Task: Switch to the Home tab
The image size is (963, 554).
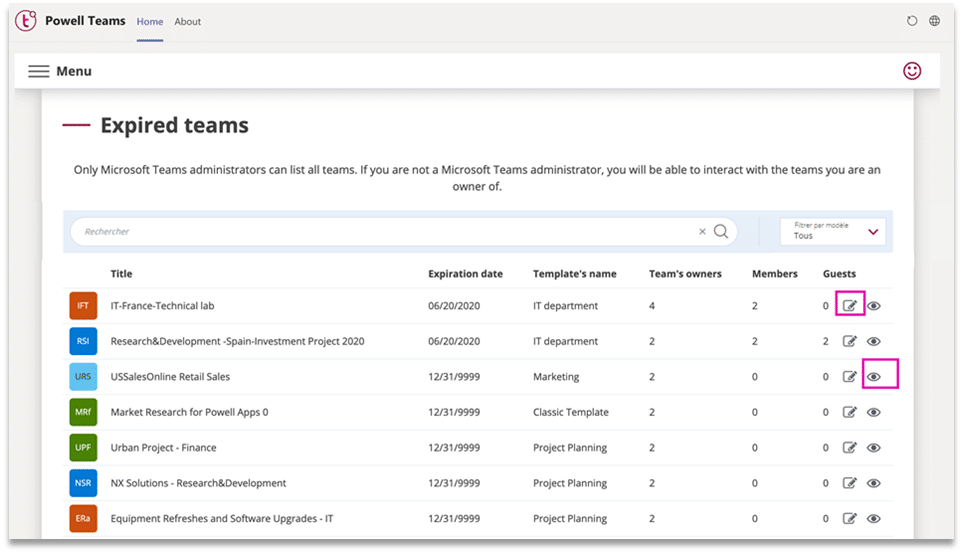Action: (x=149, y=21)
